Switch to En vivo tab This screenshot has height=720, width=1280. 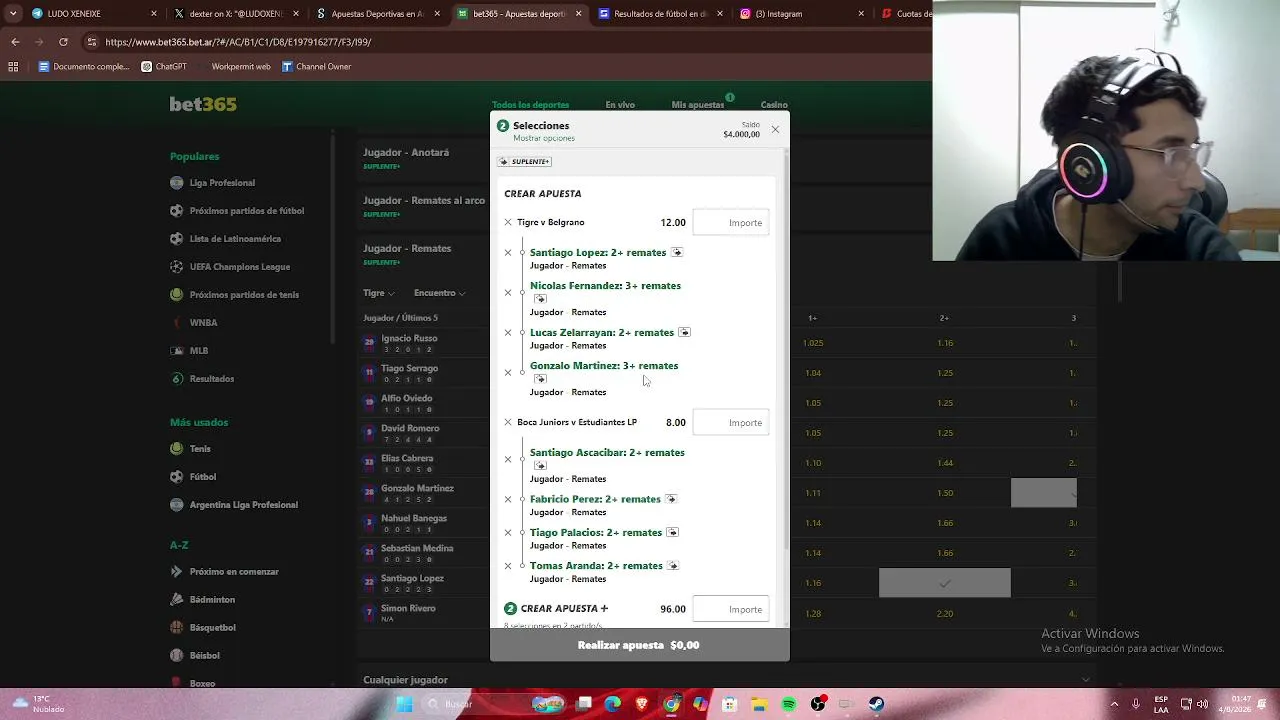[x=620, y=104]
